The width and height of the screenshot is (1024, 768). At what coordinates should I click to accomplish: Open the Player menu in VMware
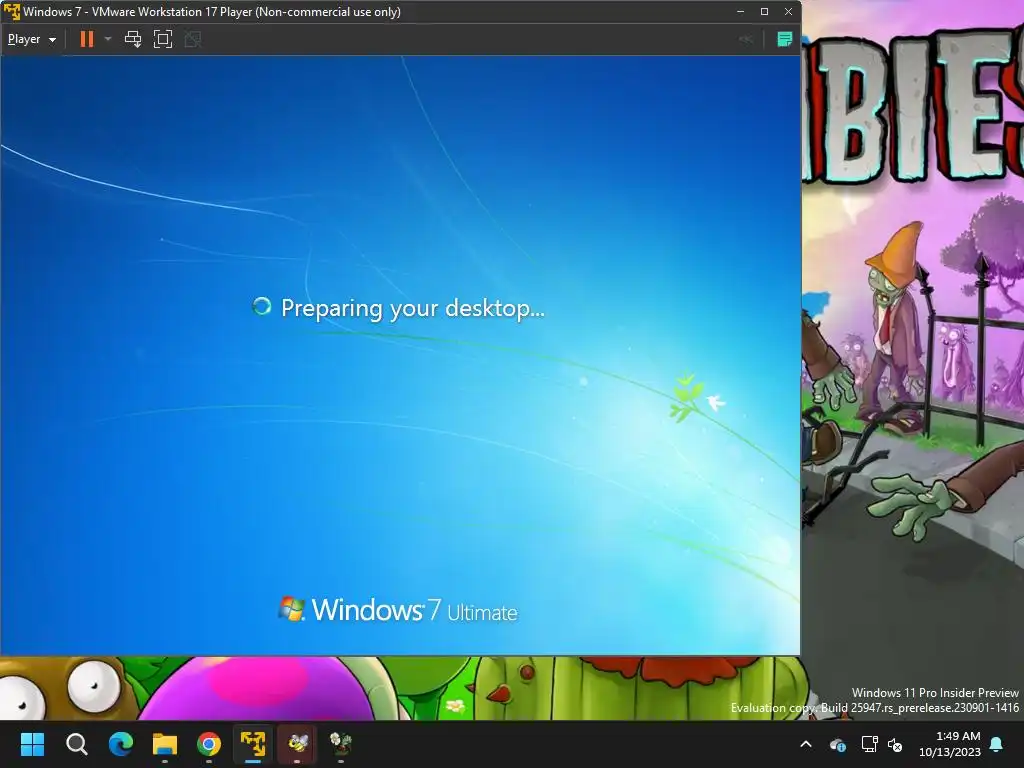[x=31, y=39]
